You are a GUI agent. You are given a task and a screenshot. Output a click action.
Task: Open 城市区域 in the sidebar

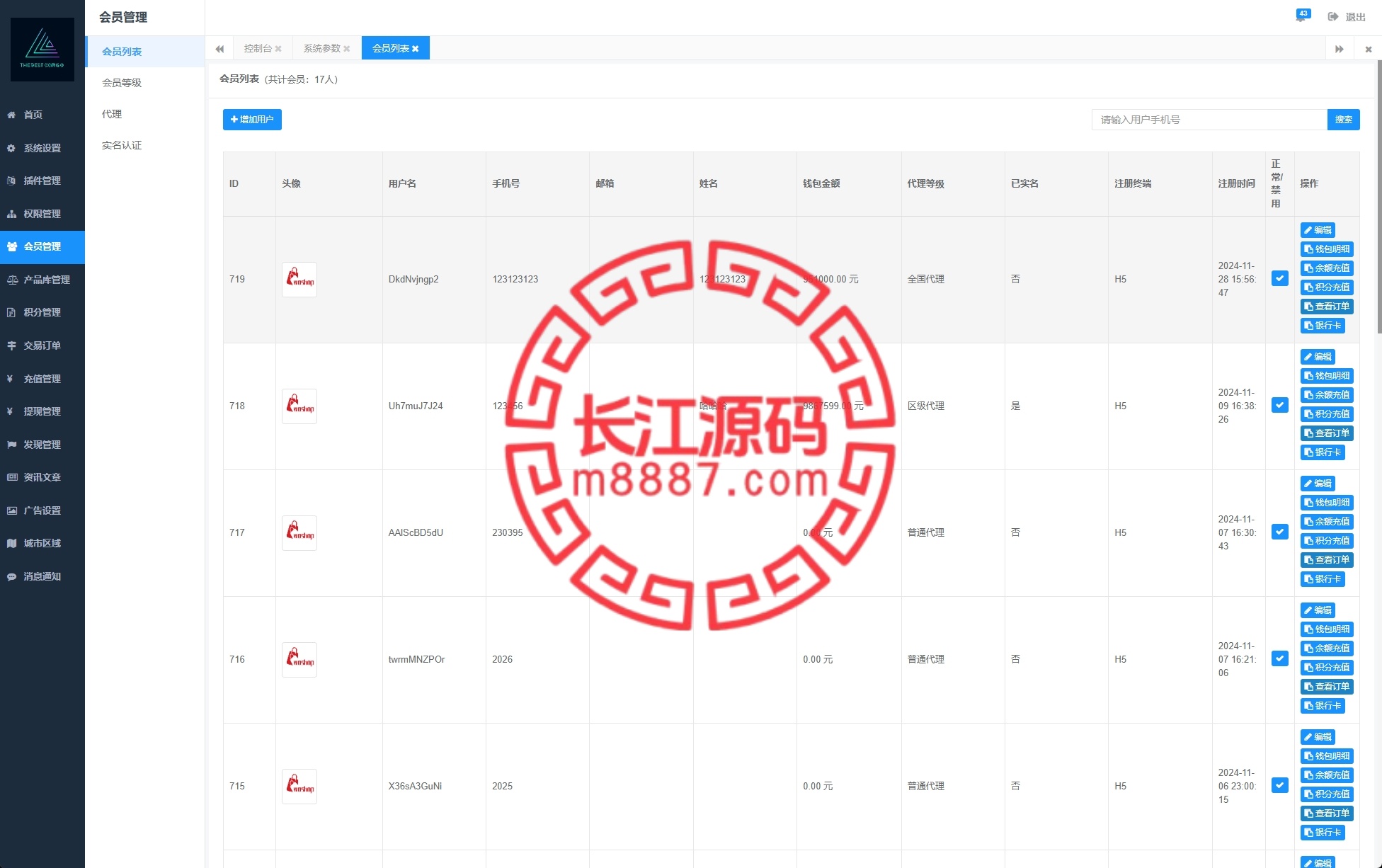pos(42,543)
